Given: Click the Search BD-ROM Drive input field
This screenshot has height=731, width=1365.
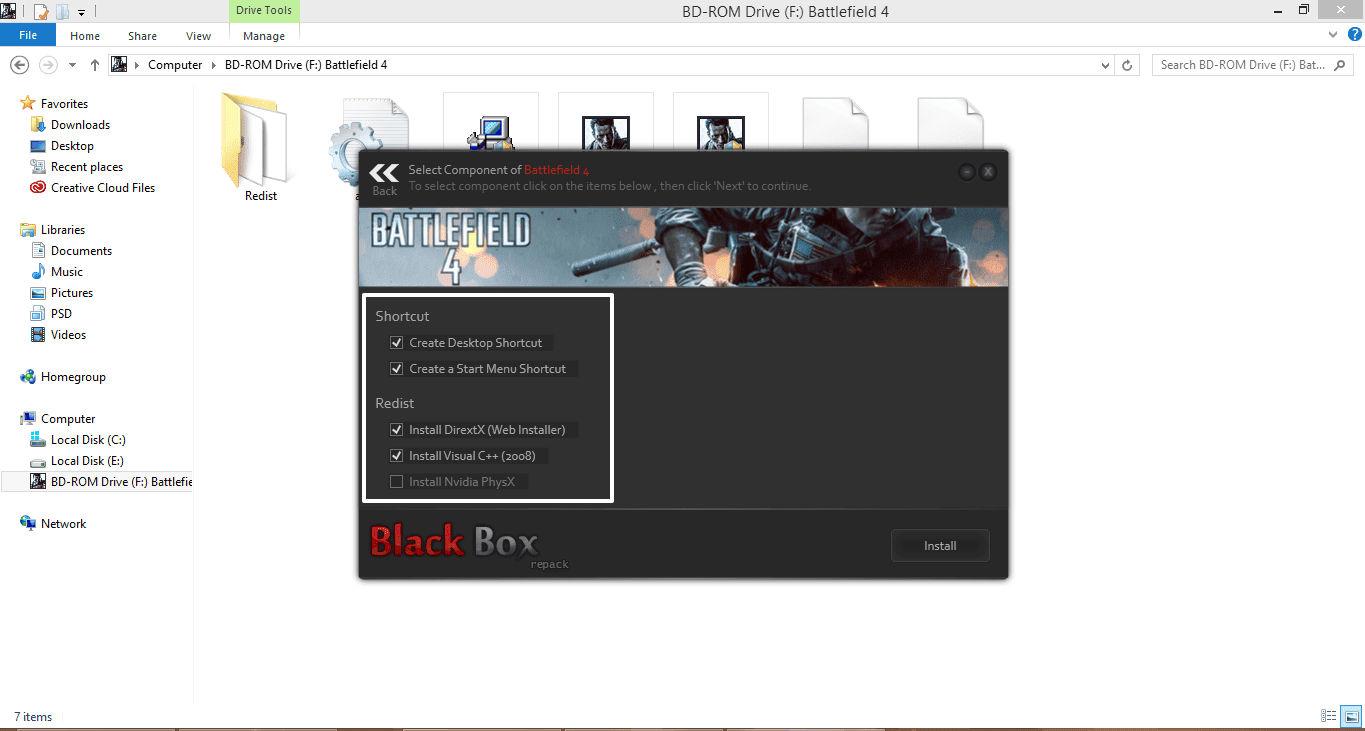Looking at the screenshot, I should click(1254, 65).
